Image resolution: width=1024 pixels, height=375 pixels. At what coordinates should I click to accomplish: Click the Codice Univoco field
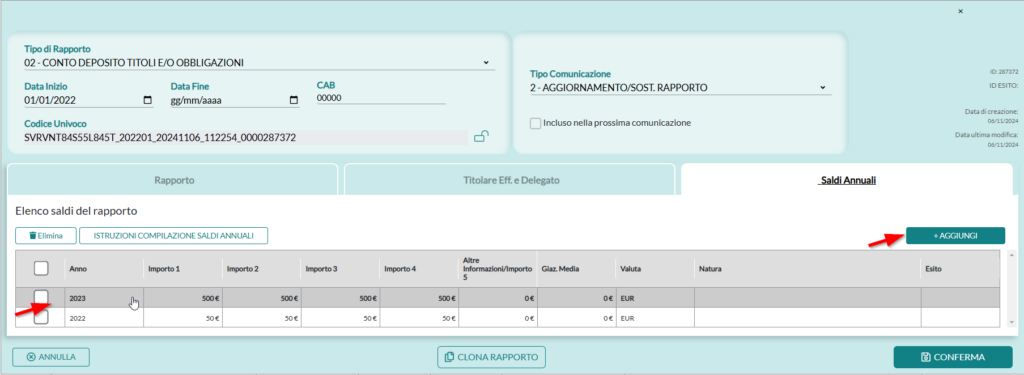point(246,138)
